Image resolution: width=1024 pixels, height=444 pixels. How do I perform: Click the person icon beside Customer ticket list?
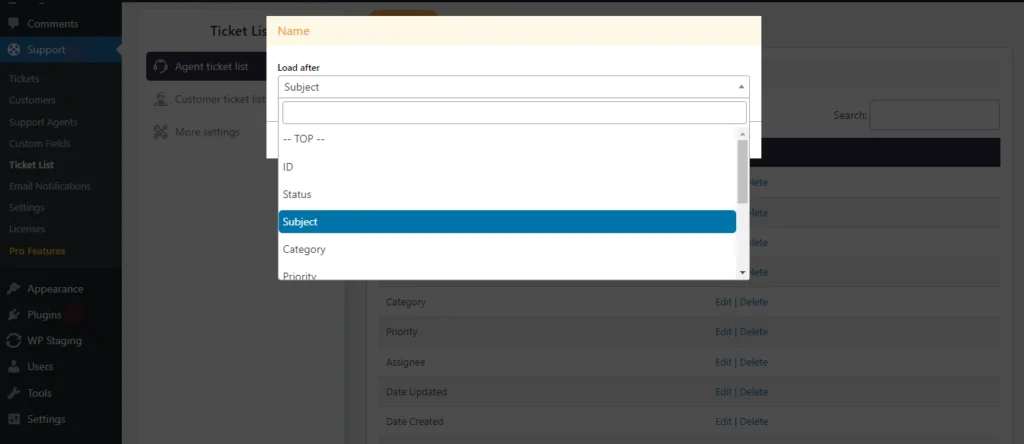(160, 99)
